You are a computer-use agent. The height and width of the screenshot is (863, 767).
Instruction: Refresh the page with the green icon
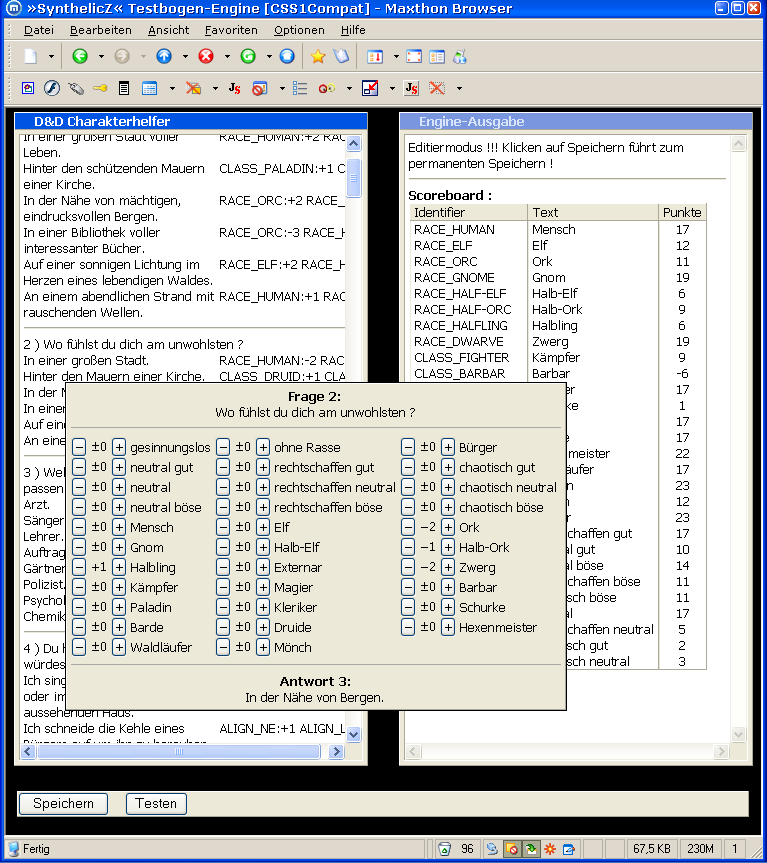(x=248, y=56)
